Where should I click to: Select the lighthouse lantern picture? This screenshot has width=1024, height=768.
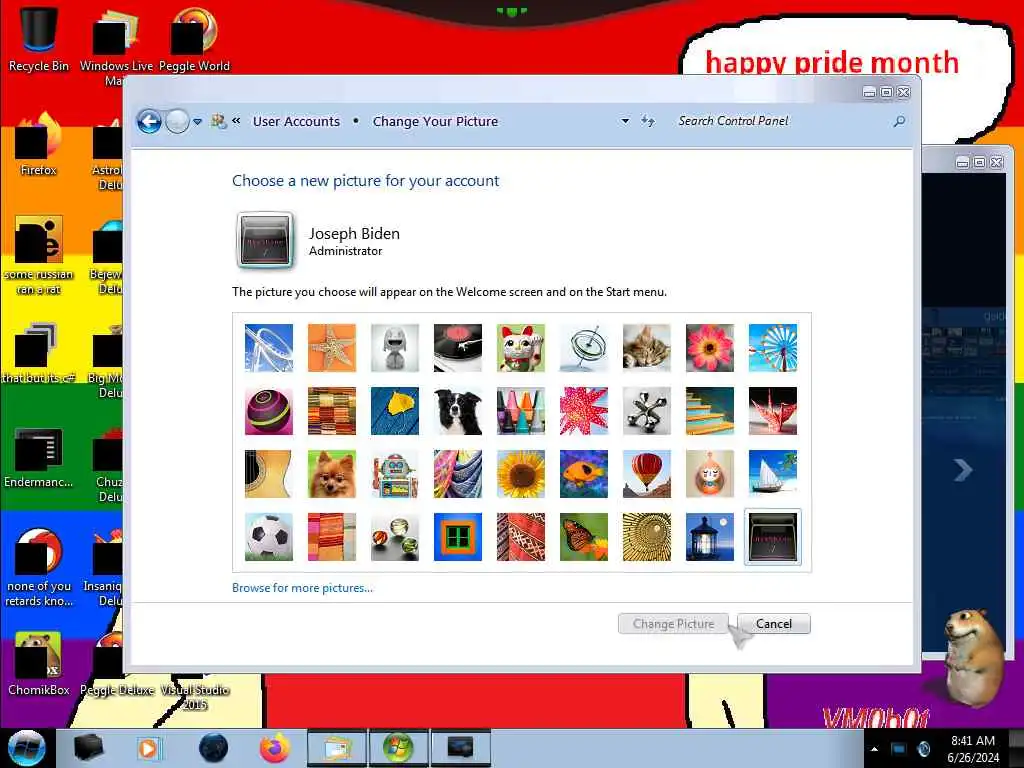710,537
